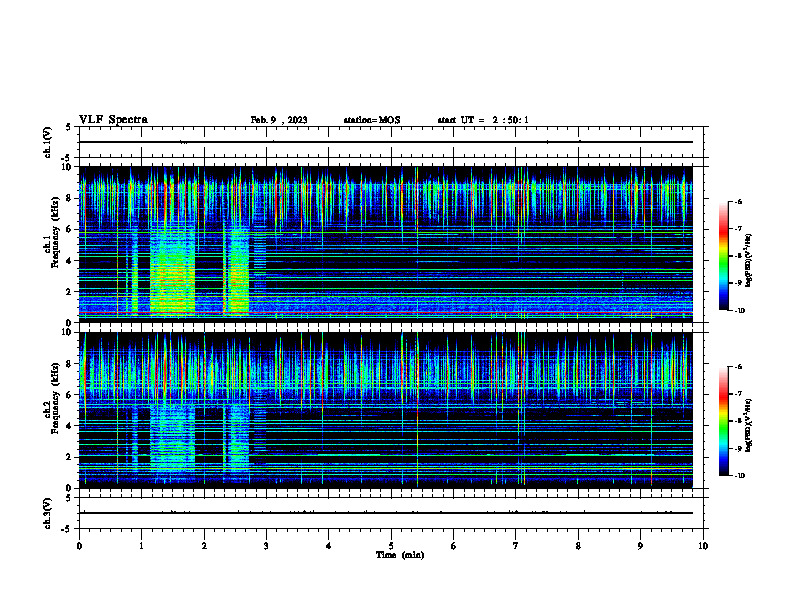Click the ch.2 color bar log(PSD) label
This screenshot has width=792, height=612.
click(x=749, y=425)
